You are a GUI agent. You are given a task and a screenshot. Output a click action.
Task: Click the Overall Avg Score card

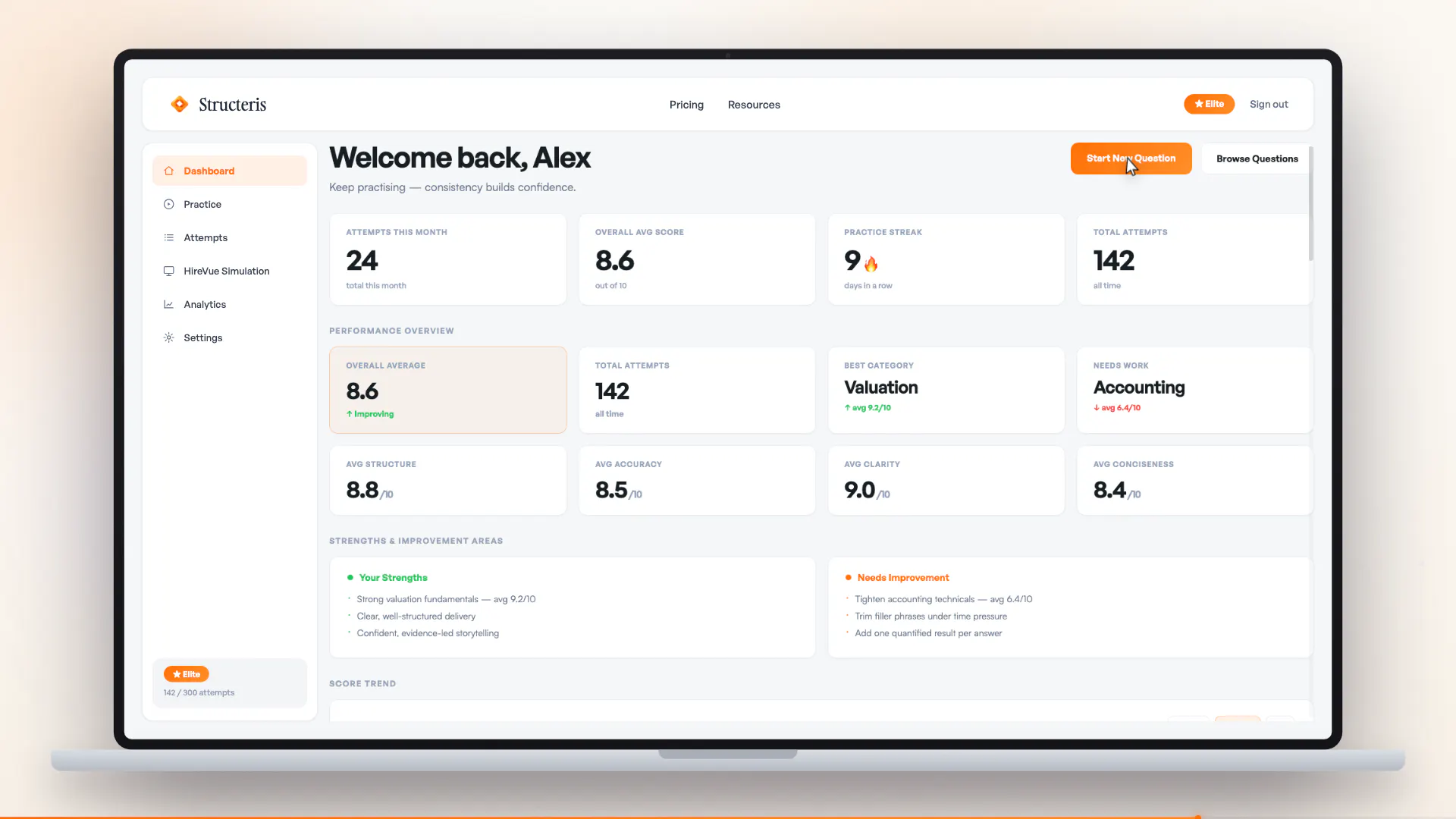[x=697, y=259]
